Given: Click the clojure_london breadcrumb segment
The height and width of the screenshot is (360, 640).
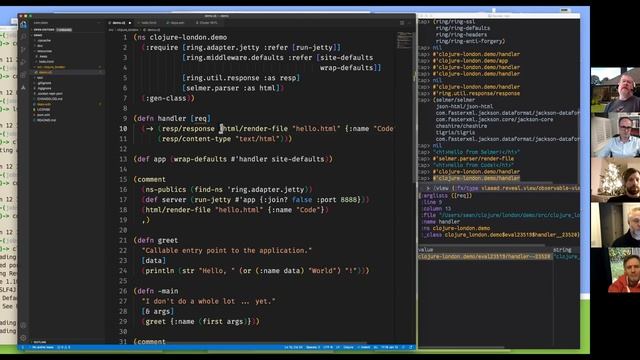Looking at the screenshot, I should pos(128,30).
